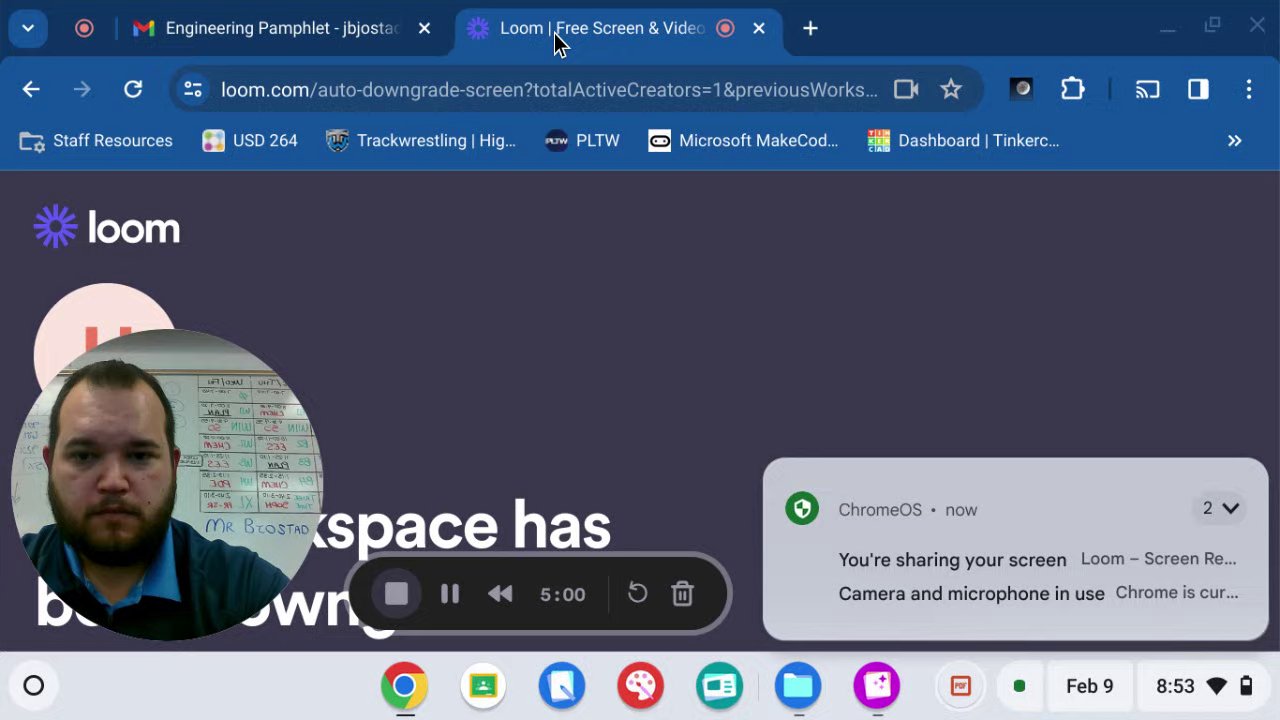Screen dimensions: 1280x720
Task: Click the dark round extension icon
Action: 1021,90
